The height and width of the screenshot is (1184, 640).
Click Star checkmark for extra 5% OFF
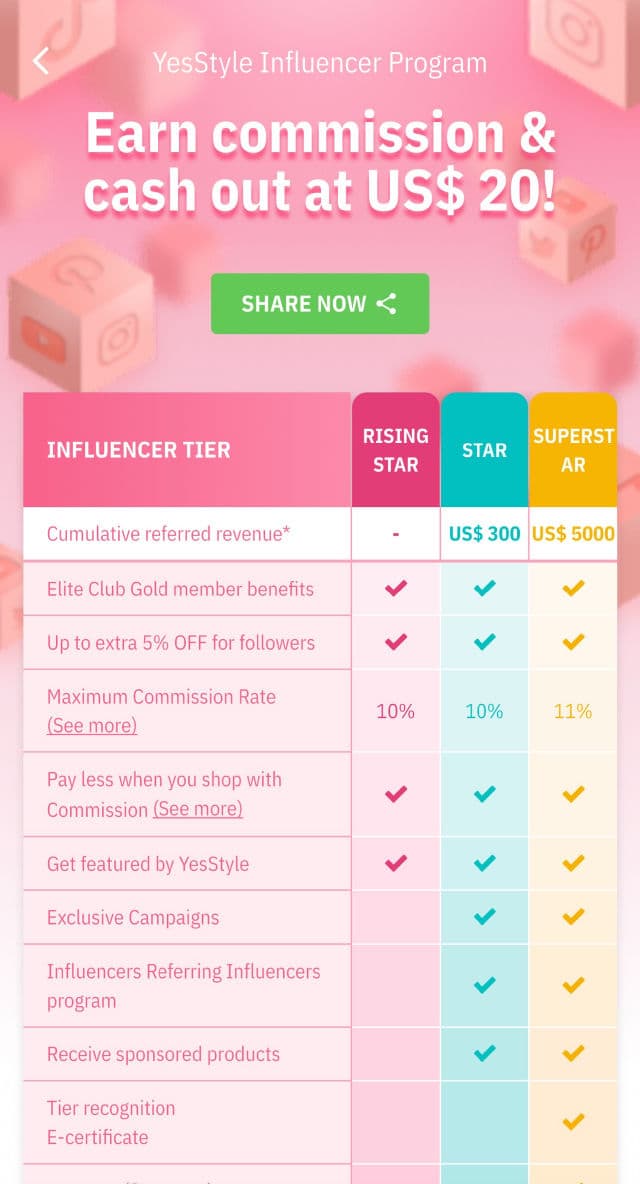click(484, 642)
